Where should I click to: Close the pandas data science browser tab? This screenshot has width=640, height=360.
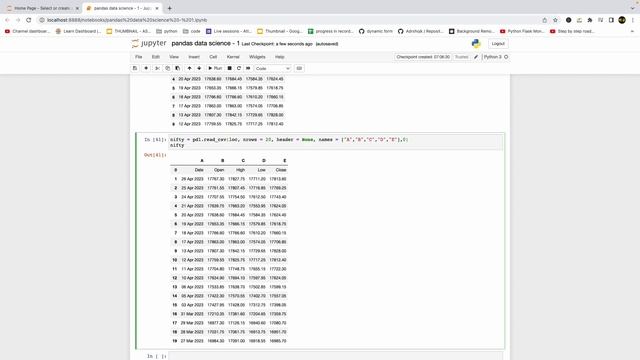(157, 8)
